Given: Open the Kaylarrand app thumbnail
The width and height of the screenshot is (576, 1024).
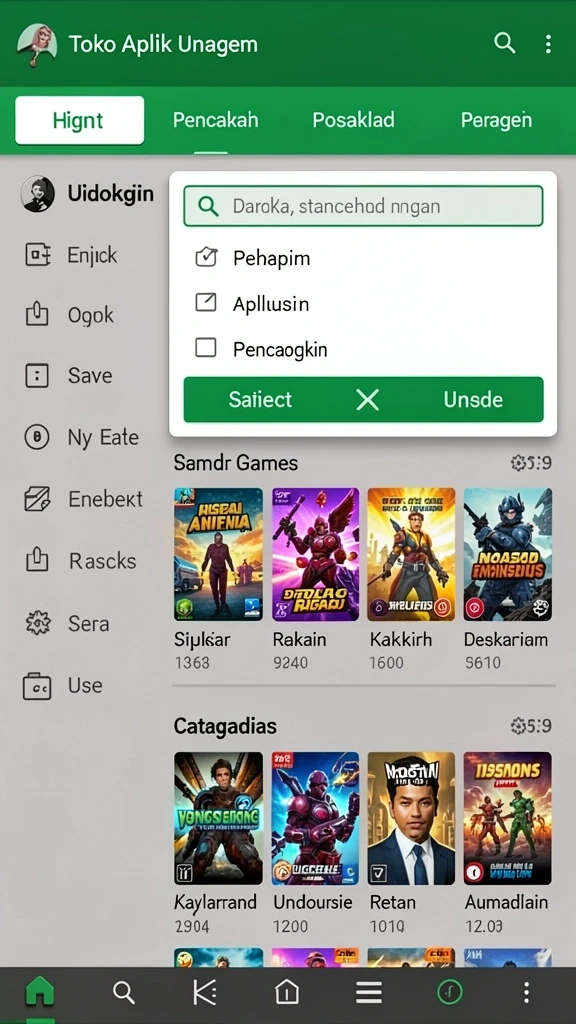Looking at the screenshot, I should point(218,818).
